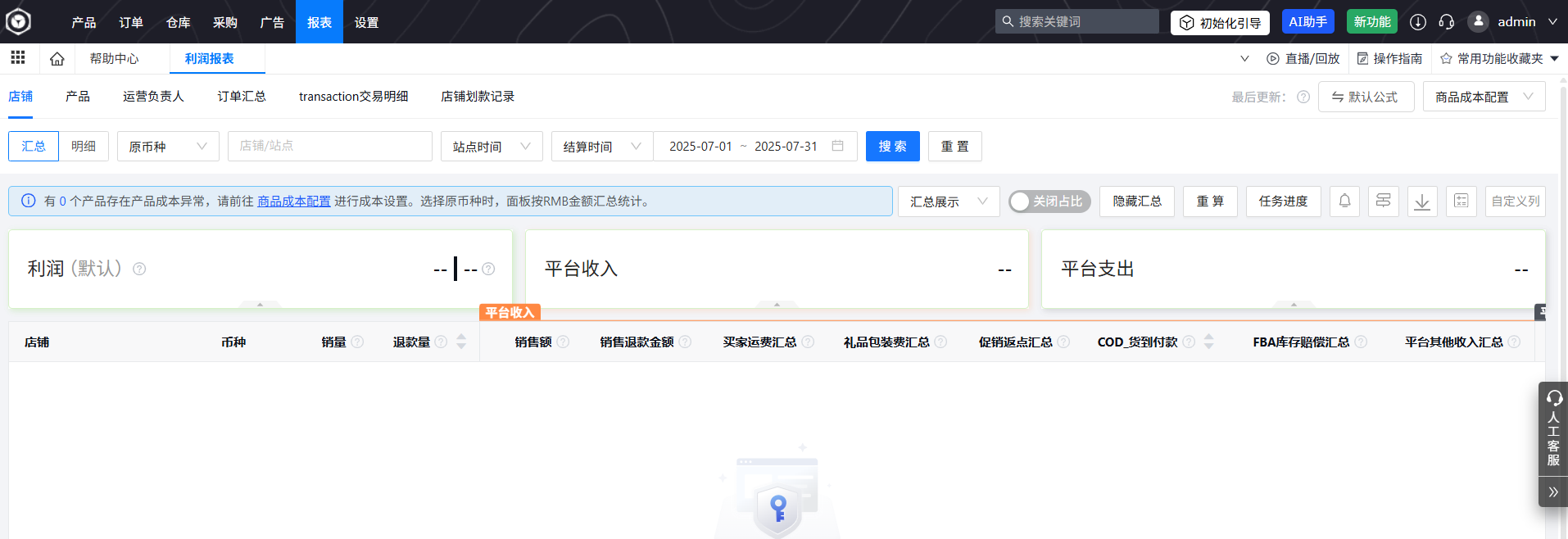Open the 商品成本配置 dropdown button
The width and height of the screenshot is (1568, 539).
pos(1483,97)
